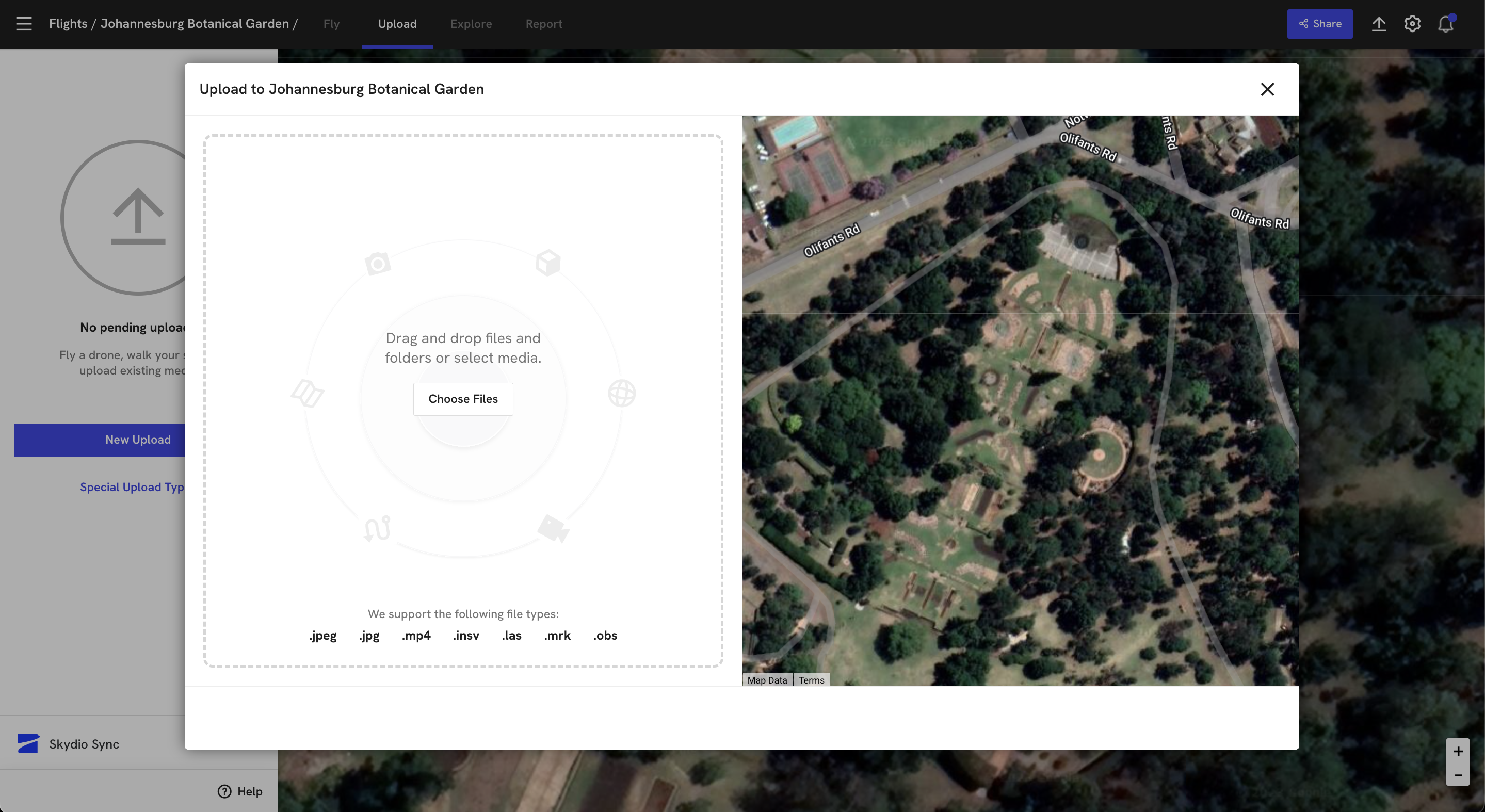Open the hamburger navigation menu
1485x812 pixels.
tap(24, 24)
